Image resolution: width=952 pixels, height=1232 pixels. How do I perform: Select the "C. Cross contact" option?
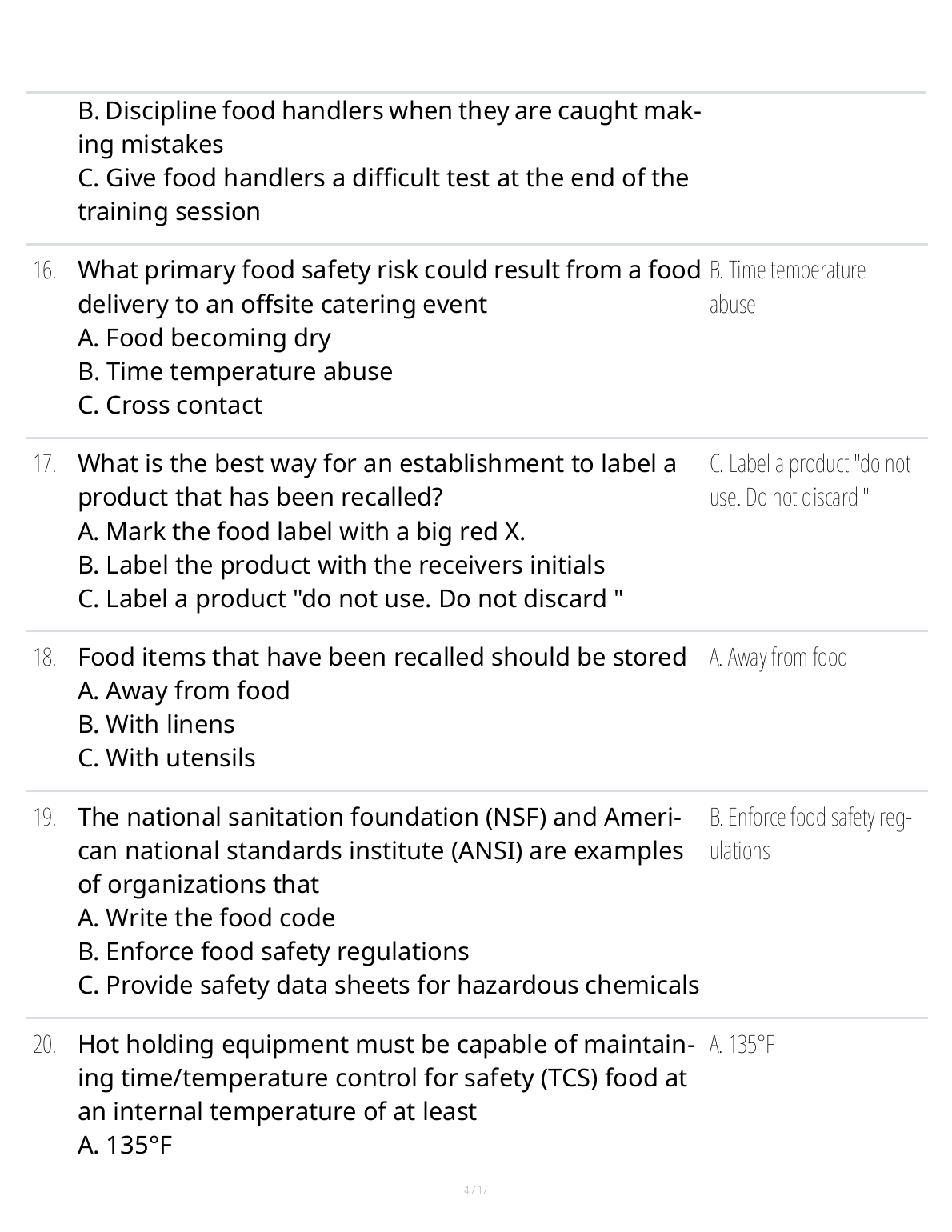point(170,406)
